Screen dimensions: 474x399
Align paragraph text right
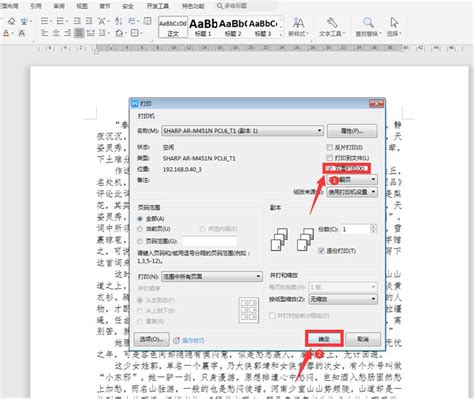coord(68,33)
